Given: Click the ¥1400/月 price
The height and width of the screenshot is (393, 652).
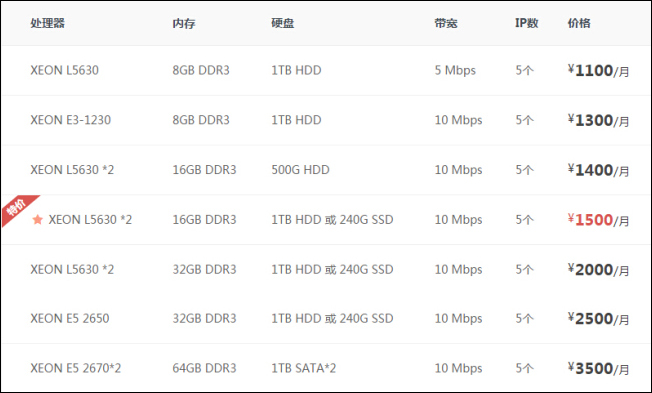Looking at the screenshot, I should [598, 170].
